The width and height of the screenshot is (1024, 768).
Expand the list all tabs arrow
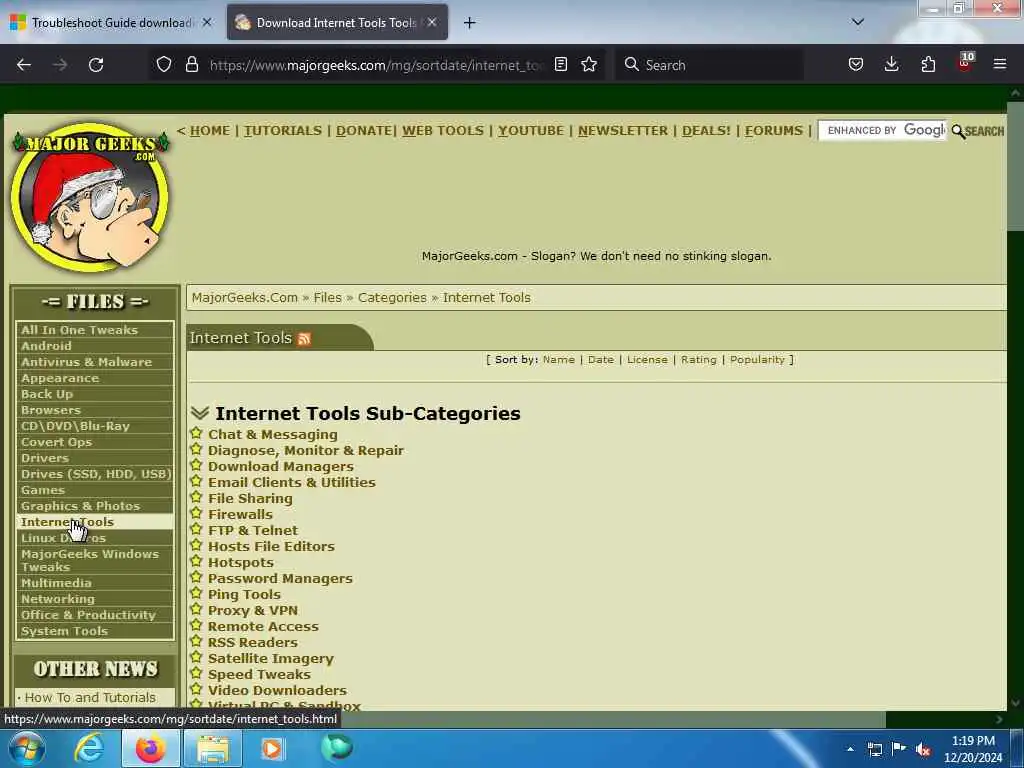pos(857,22)
